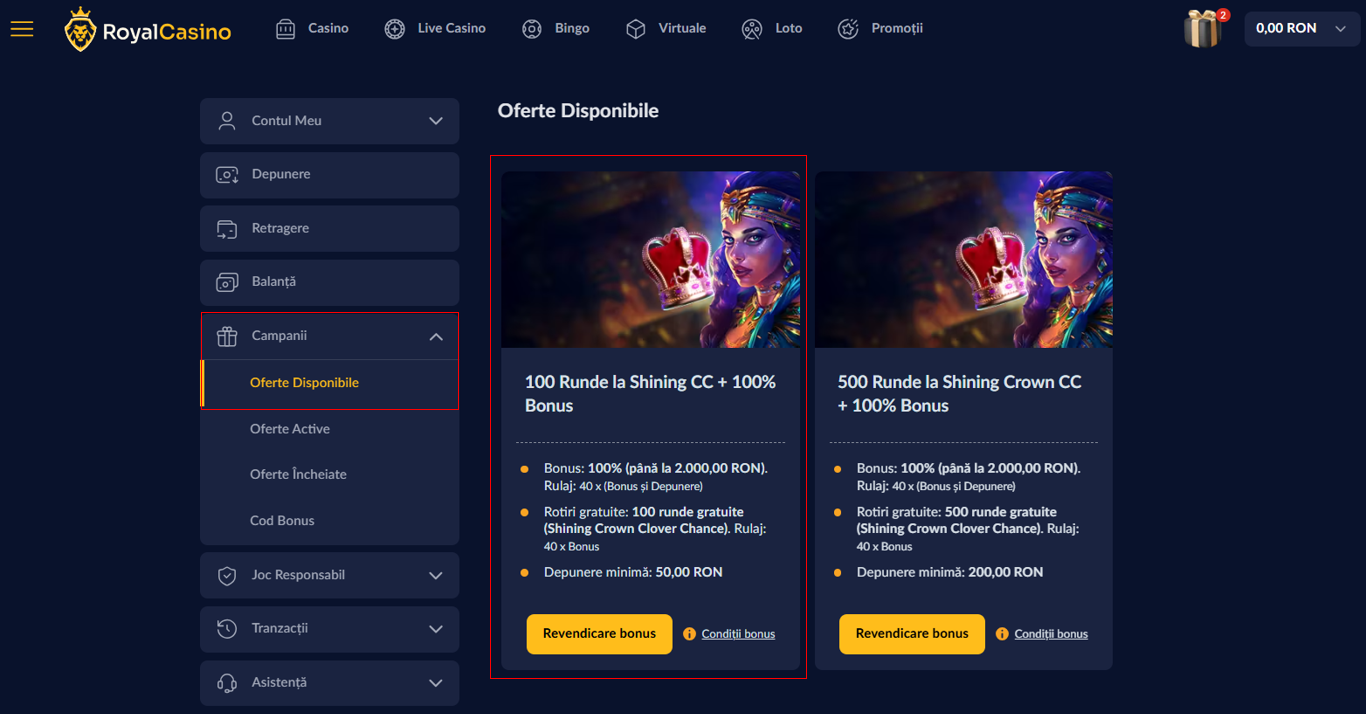Click the 100 Runde offer banner image
1366x714 pixels.
point(651,260)
